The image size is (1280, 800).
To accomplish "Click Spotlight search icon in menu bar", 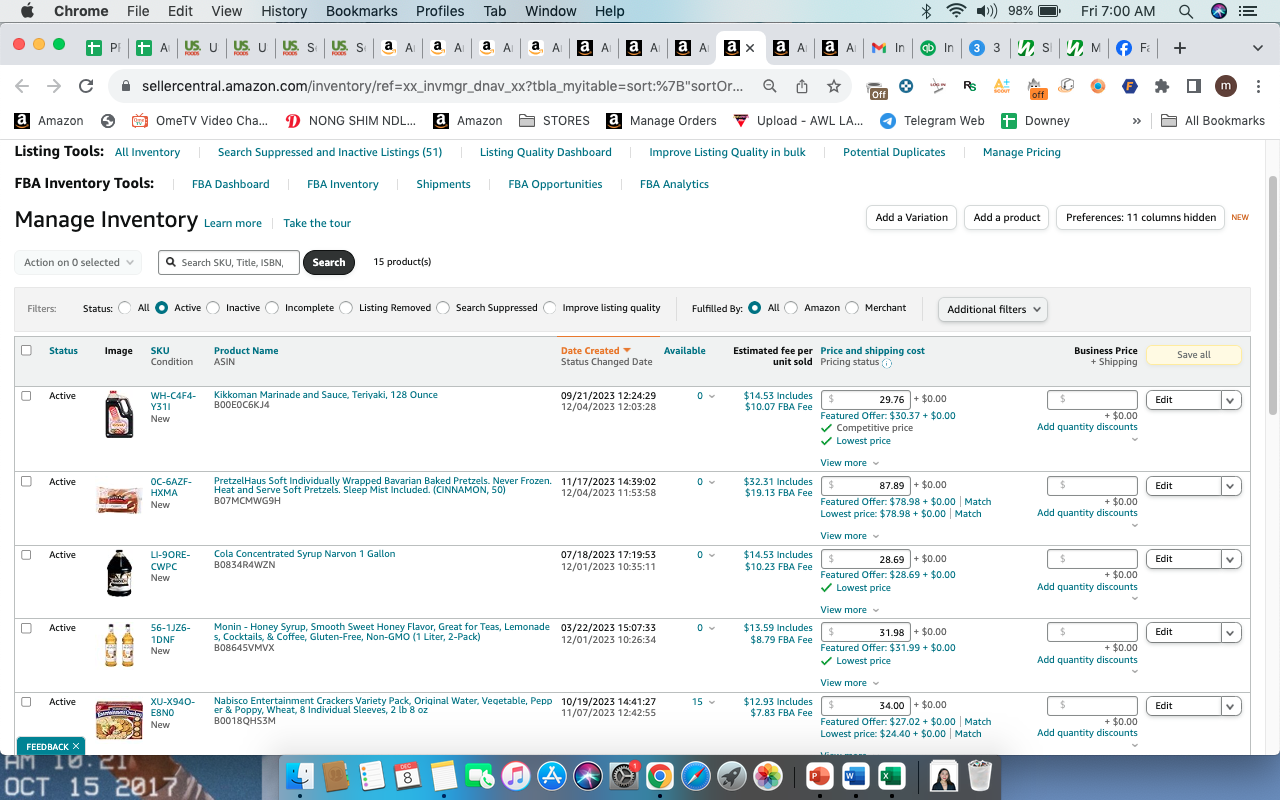I will click(1186, 11).
